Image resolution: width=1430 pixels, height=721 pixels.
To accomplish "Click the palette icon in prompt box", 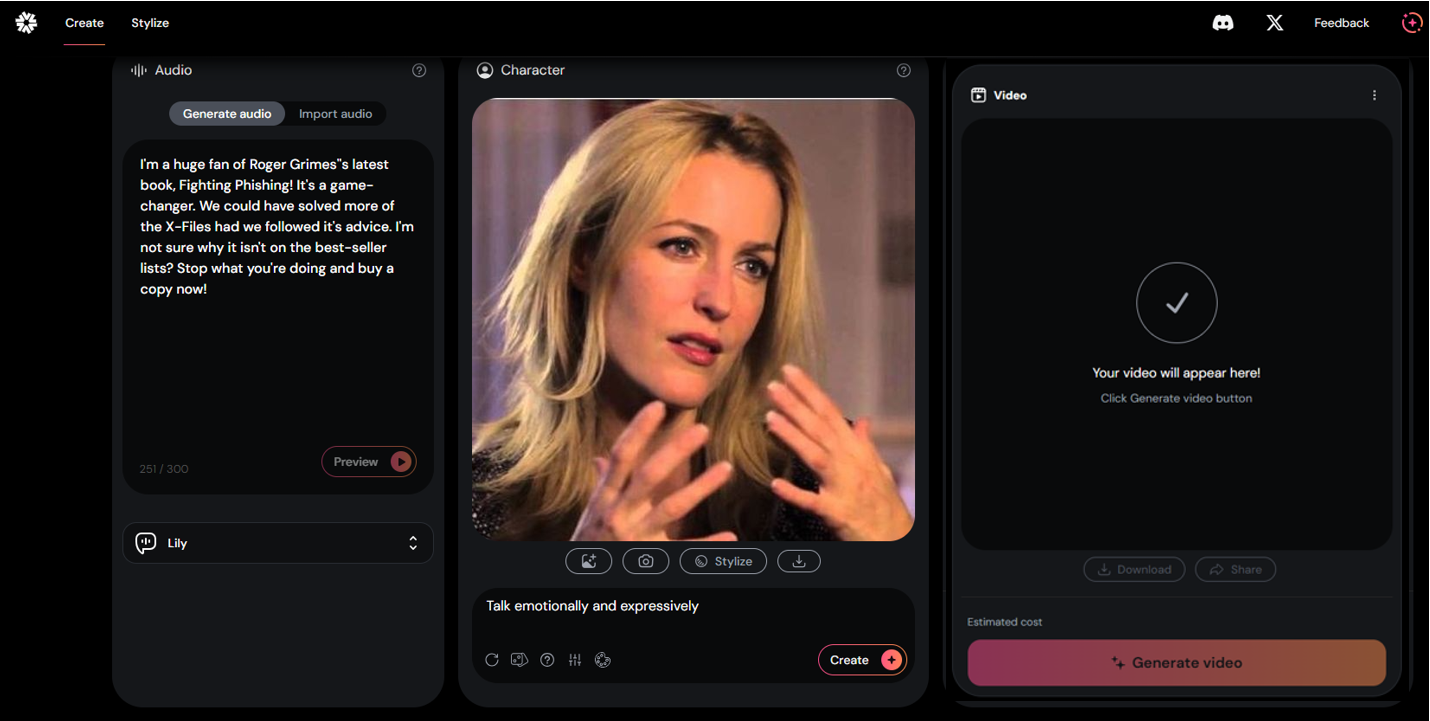I will pos(603,660).
